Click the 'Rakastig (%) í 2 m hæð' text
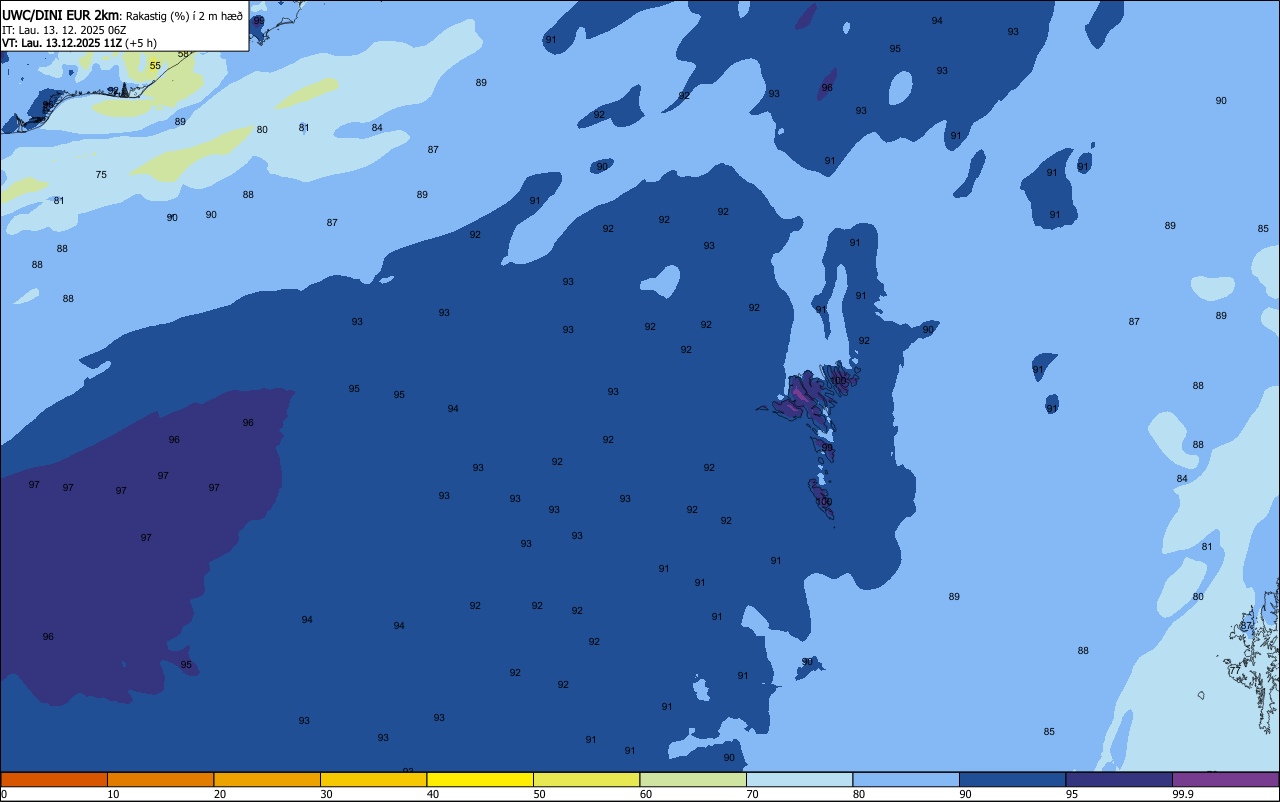1280x802 pixels. coord(184,16)
